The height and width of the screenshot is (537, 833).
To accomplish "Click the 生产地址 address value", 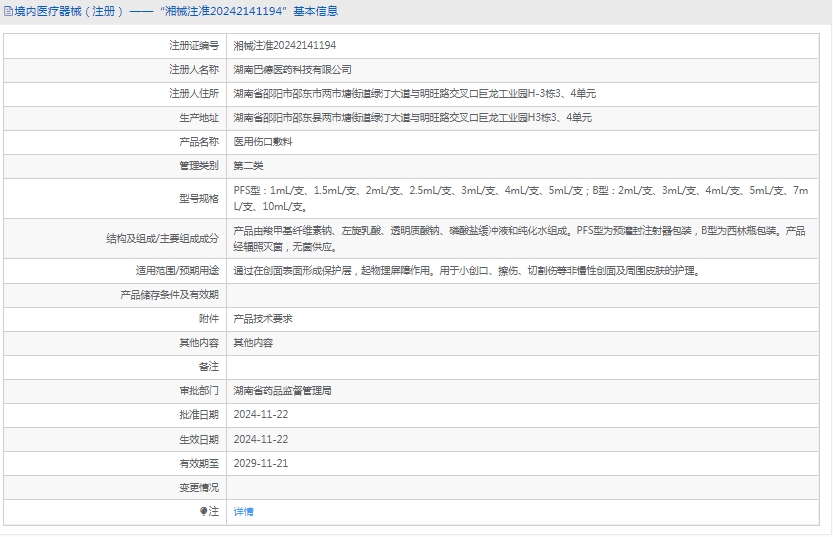I will click(x=412, y=118).
